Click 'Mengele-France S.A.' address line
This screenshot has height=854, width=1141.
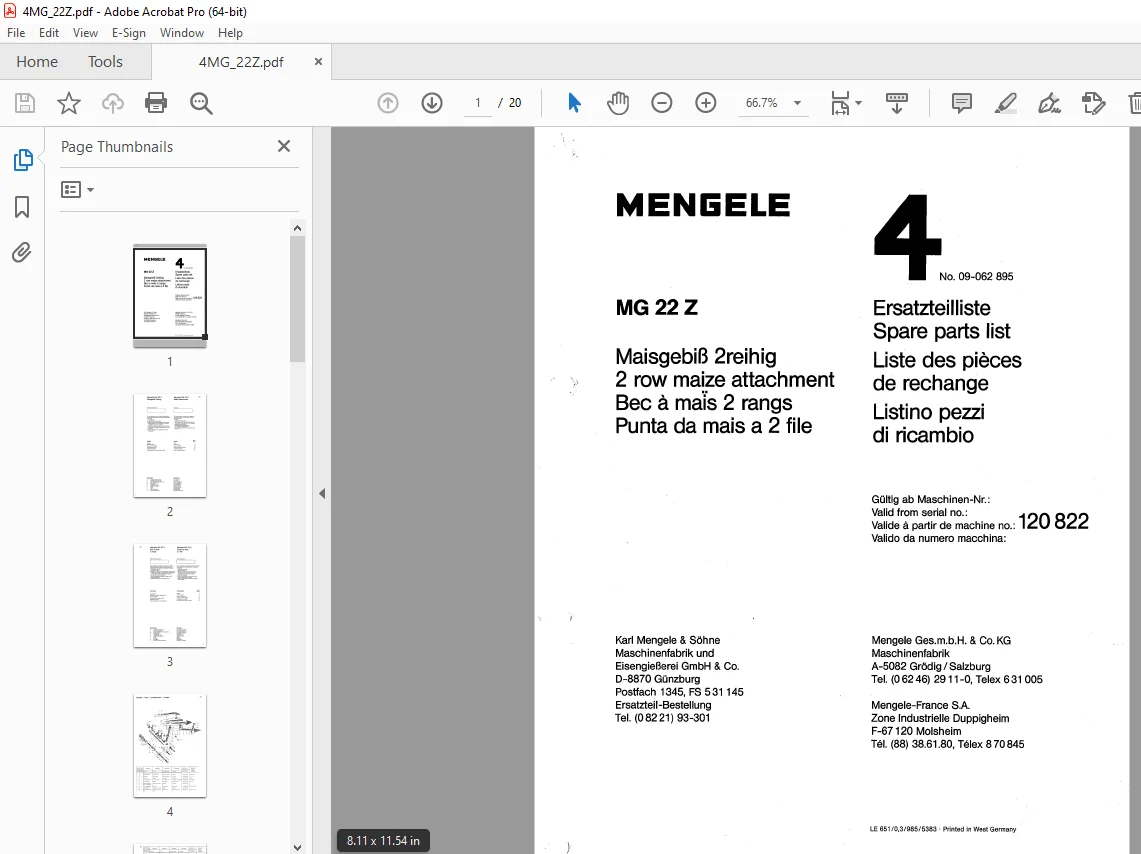tap(920, 706)
